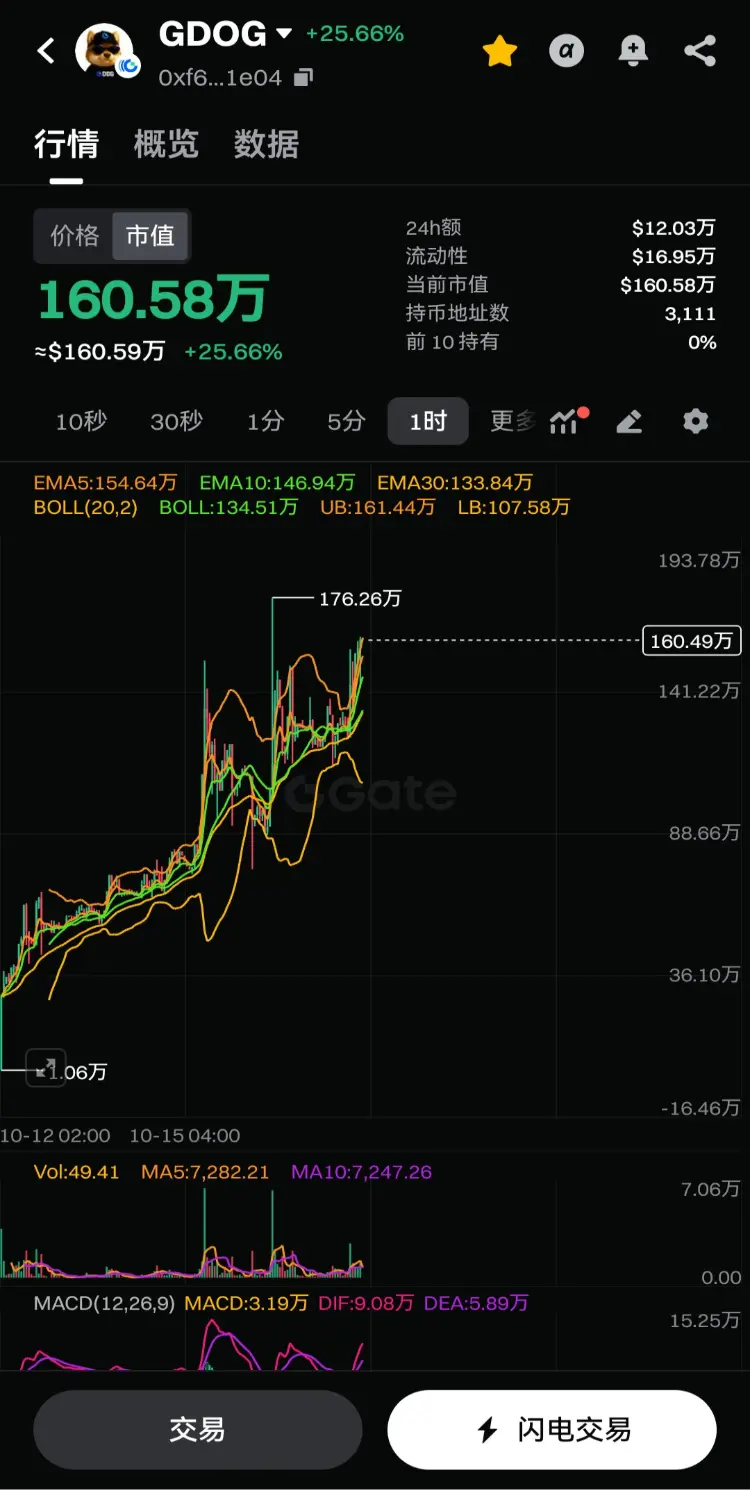Open the GDOG token dropdown arrow
Screen dimensions: 750x1490
coord(284,34)
